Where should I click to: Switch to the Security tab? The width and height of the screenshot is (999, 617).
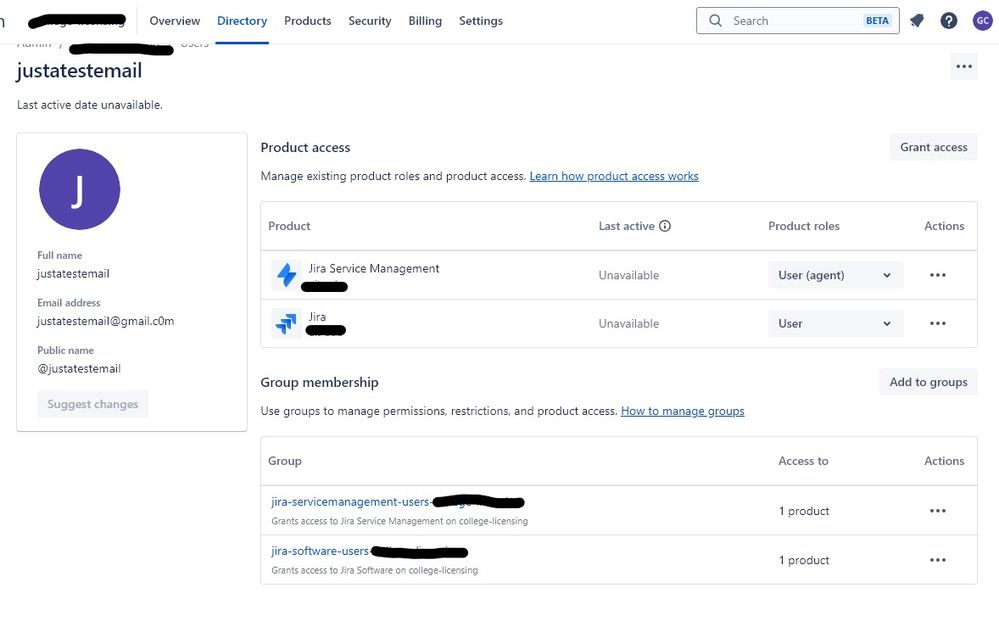[x=370, y=21]
